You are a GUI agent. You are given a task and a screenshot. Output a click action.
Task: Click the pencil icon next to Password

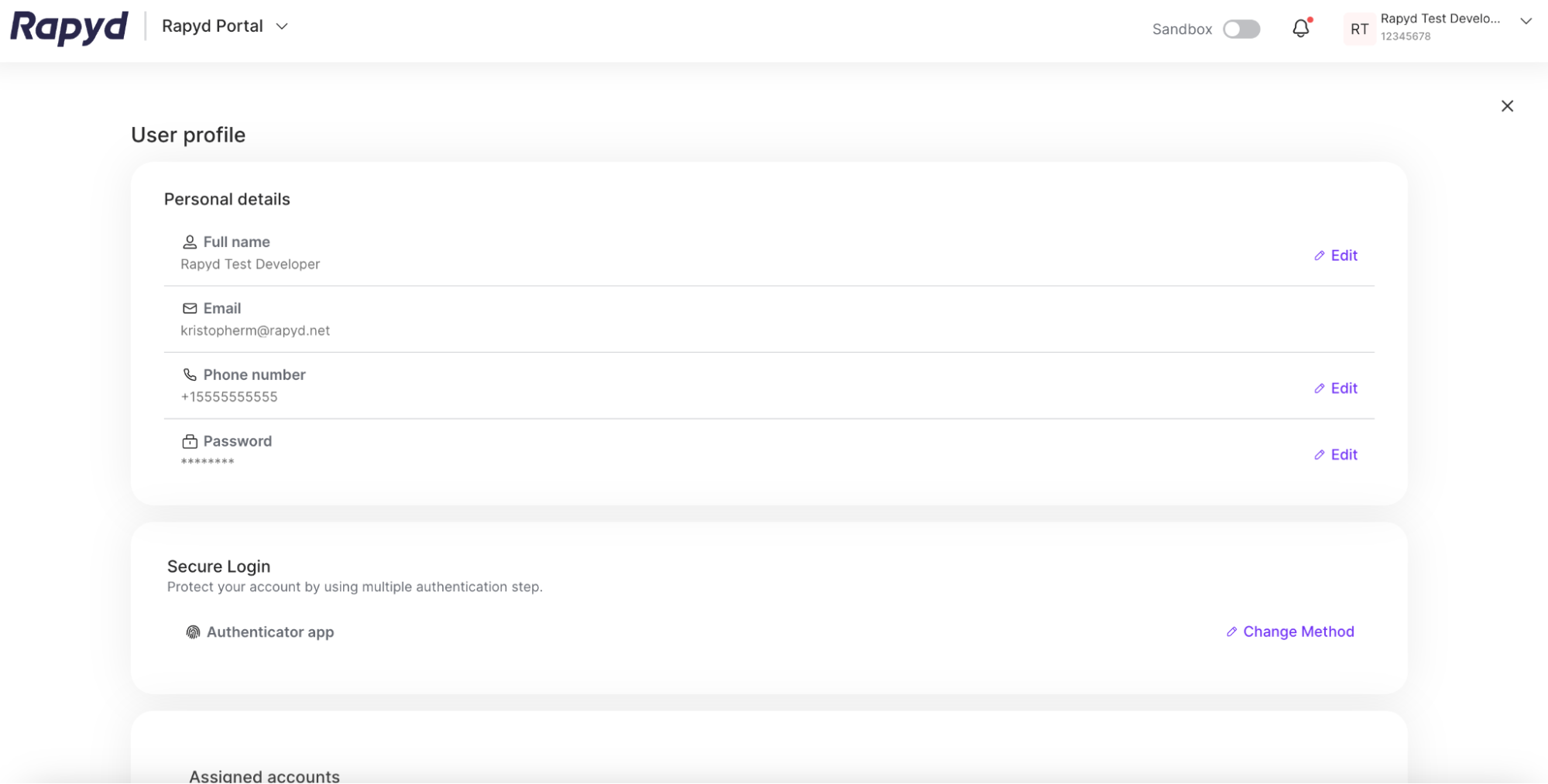tap(1320, 454)
